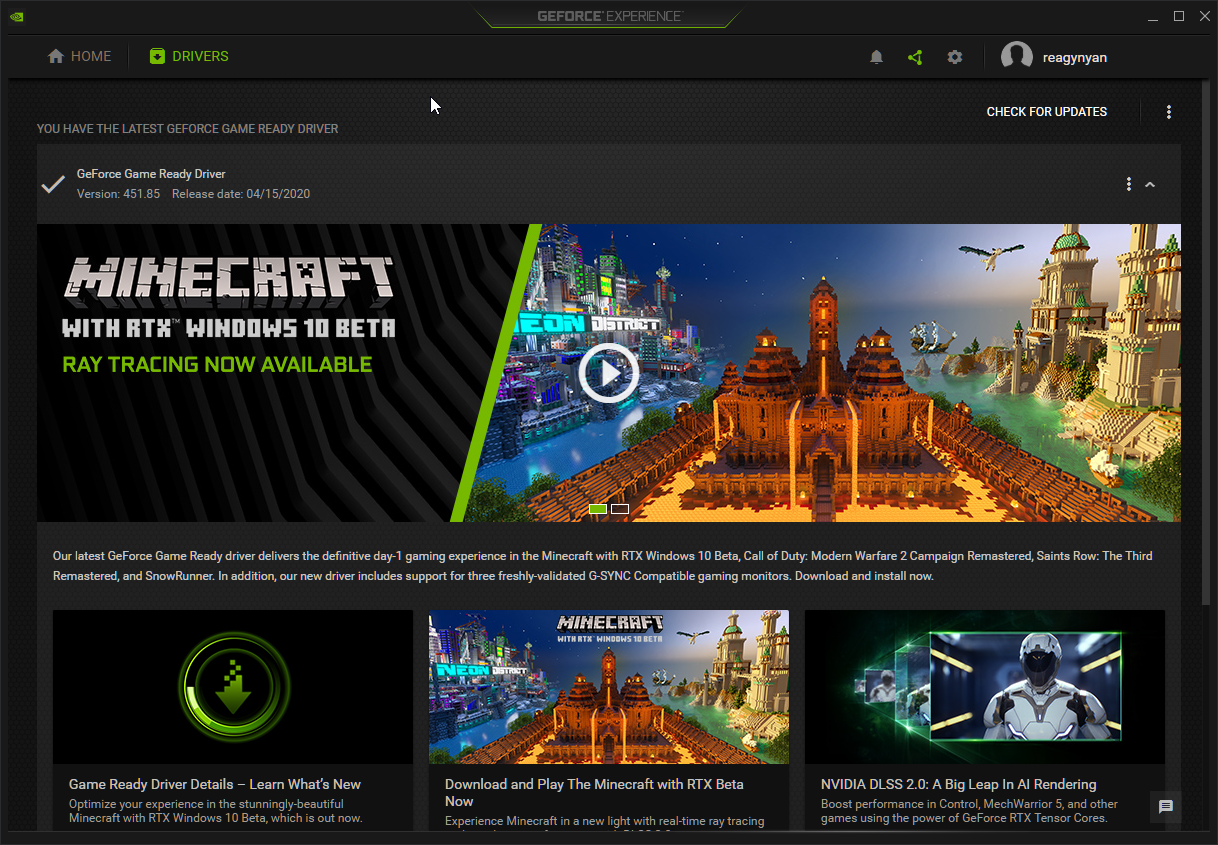The width and height of the screenshot is (1218, 845).
Task: Play the Minecraft RTX banner video
Action: click(608, 373)
